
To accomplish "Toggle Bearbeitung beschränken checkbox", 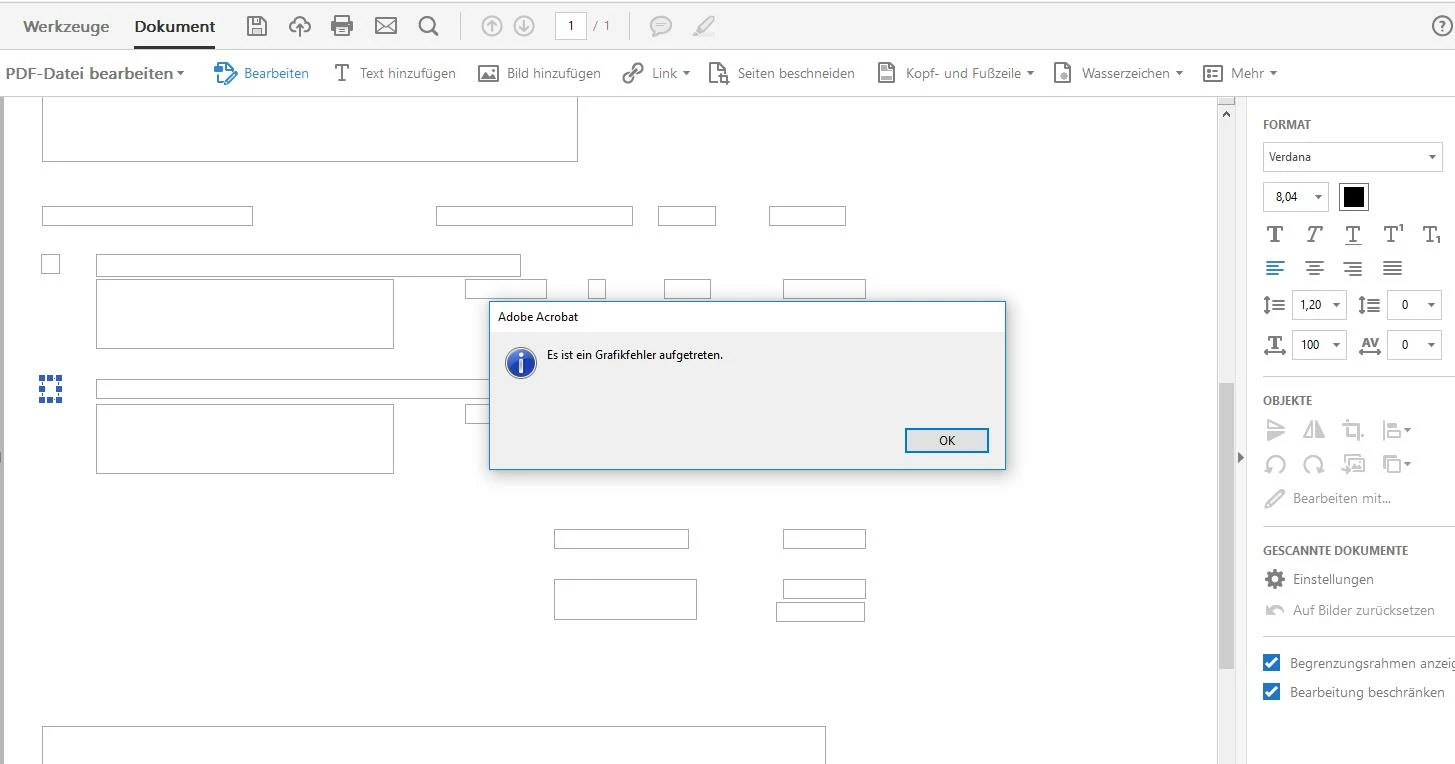I will coord(1272,692).
